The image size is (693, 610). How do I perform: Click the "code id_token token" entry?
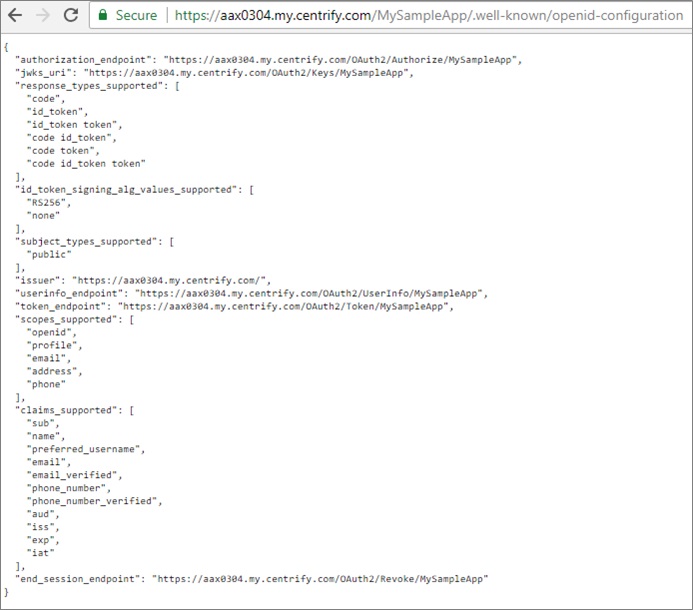[86, 164]
